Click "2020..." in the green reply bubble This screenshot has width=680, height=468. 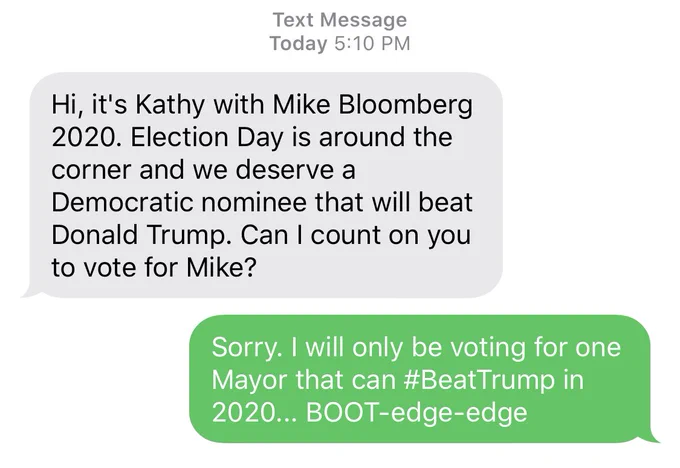coord(255,412)
